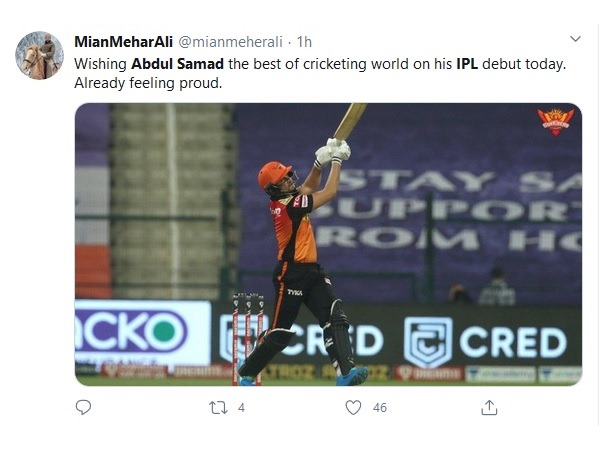Open the MianMeharAli display name link

click(123, 41)
